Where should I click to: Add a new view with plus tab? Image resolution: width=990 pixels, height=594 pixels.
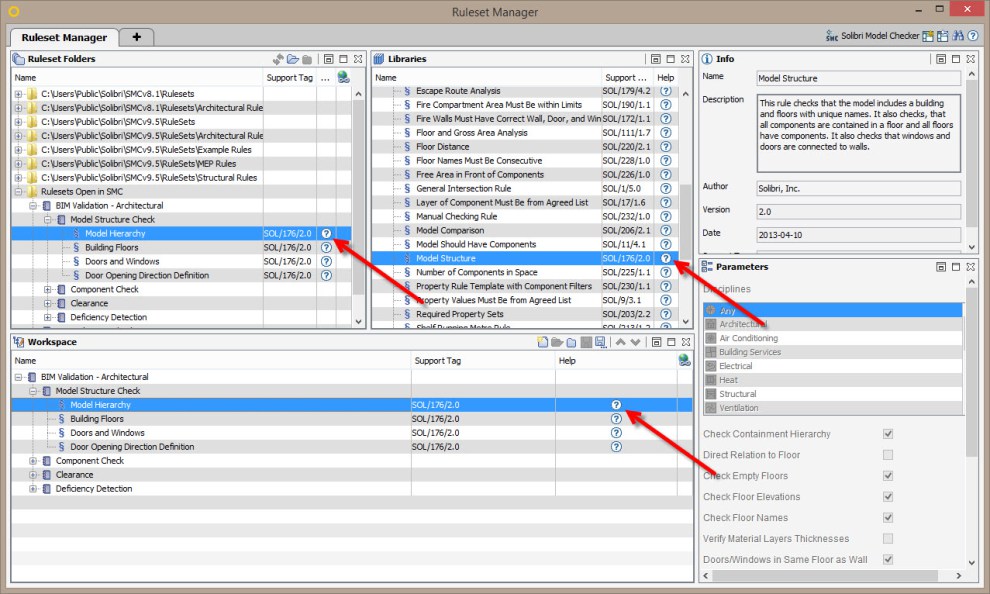pyautogui.click(x=136, y=37)
